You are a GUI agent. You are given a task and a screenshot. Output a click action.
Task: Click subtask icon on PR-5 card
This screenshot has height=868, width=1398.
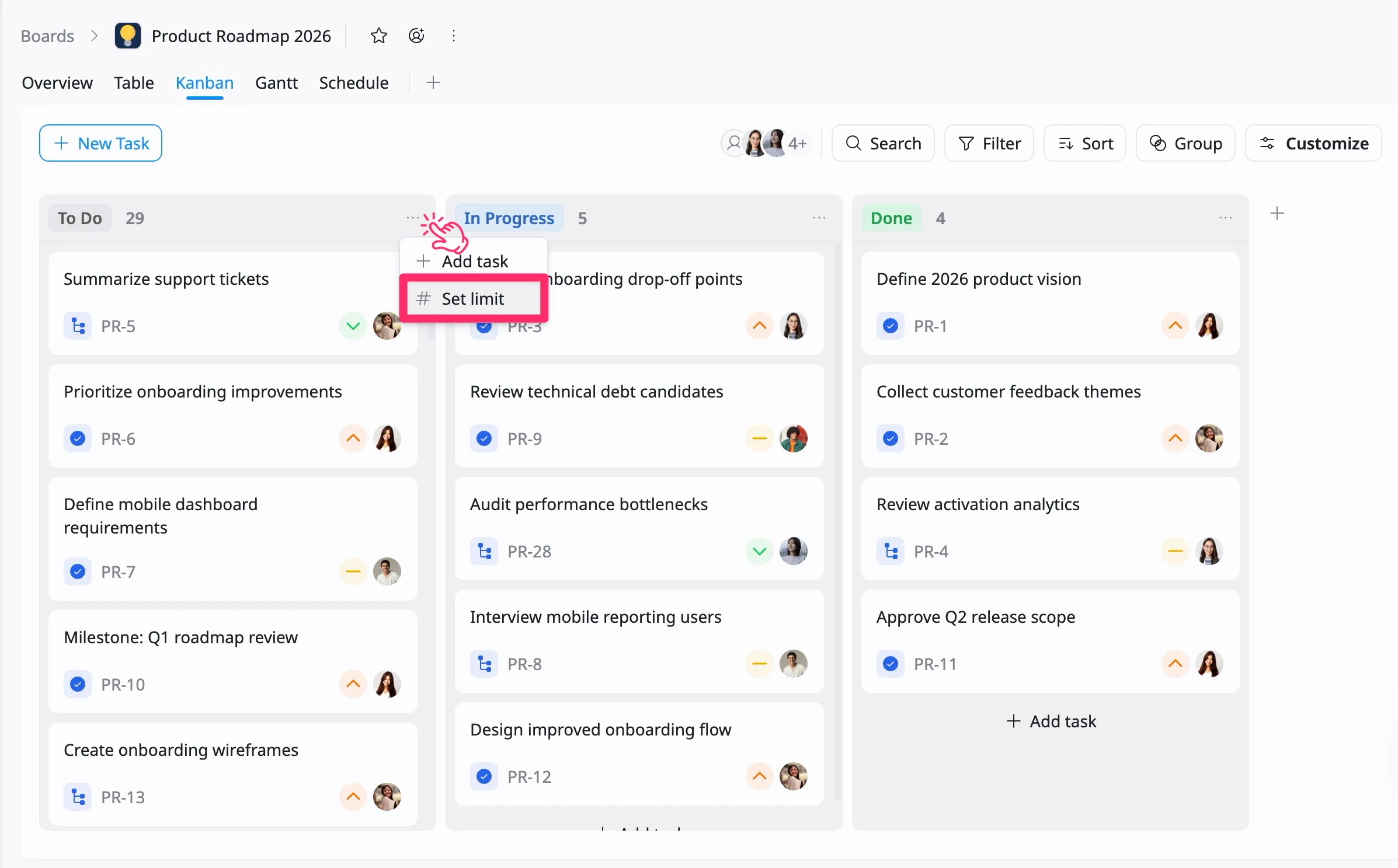pos(78,326)
